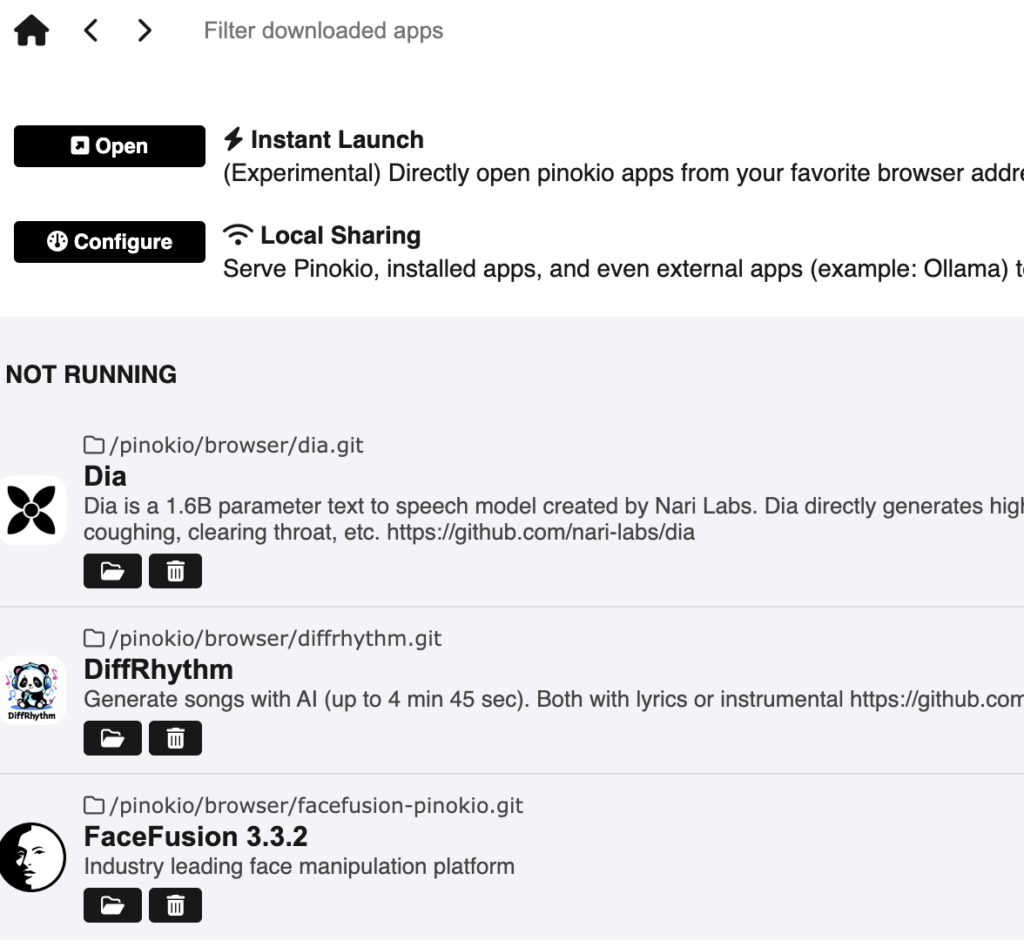This screenshot has width=1024, height=947.
Task: Delete the Dia app
Action: click(x=176, y=571)
